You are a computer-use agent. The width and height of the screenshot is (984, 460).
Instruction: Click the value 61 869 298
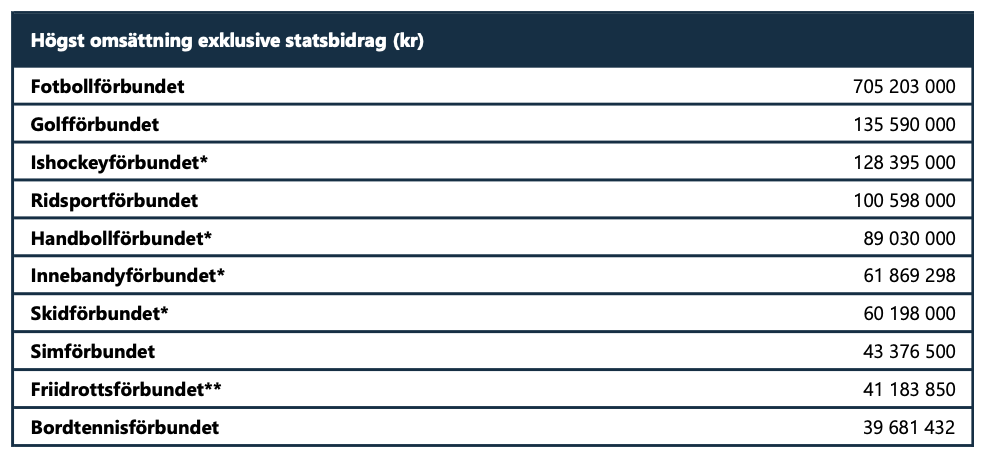click(909, 276)
